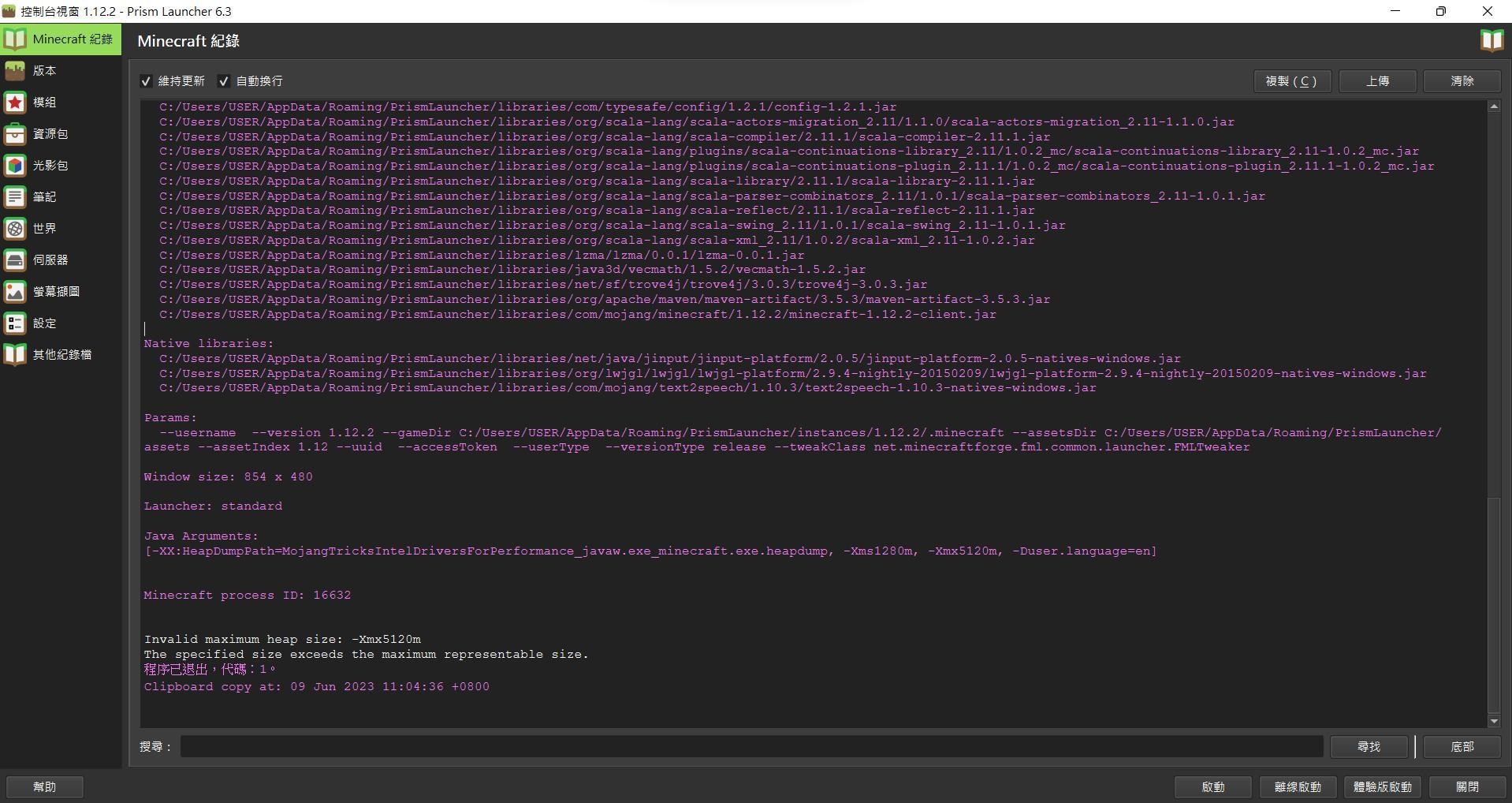1512x803 pixels.
Task: Open the 光影包 cube icon
Action: (x=15, y=166)
